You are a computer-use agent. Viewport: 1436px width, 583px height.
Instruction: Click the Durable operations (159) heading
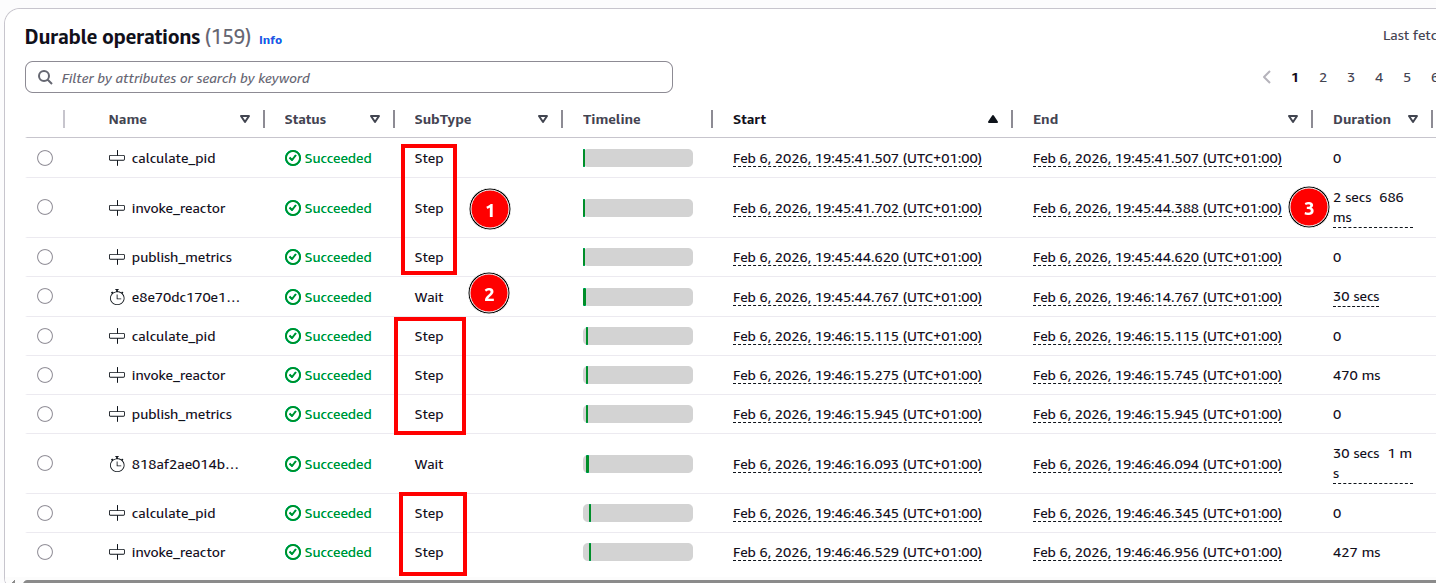pos(137,37)
